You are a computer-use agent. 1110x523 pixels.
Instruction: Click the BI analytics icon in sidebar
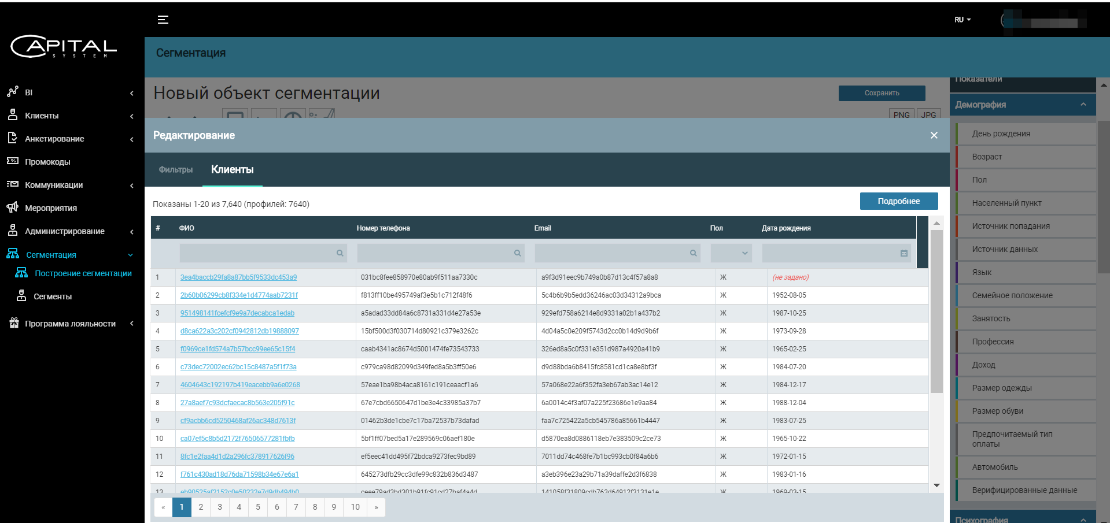tap(13, 92)
